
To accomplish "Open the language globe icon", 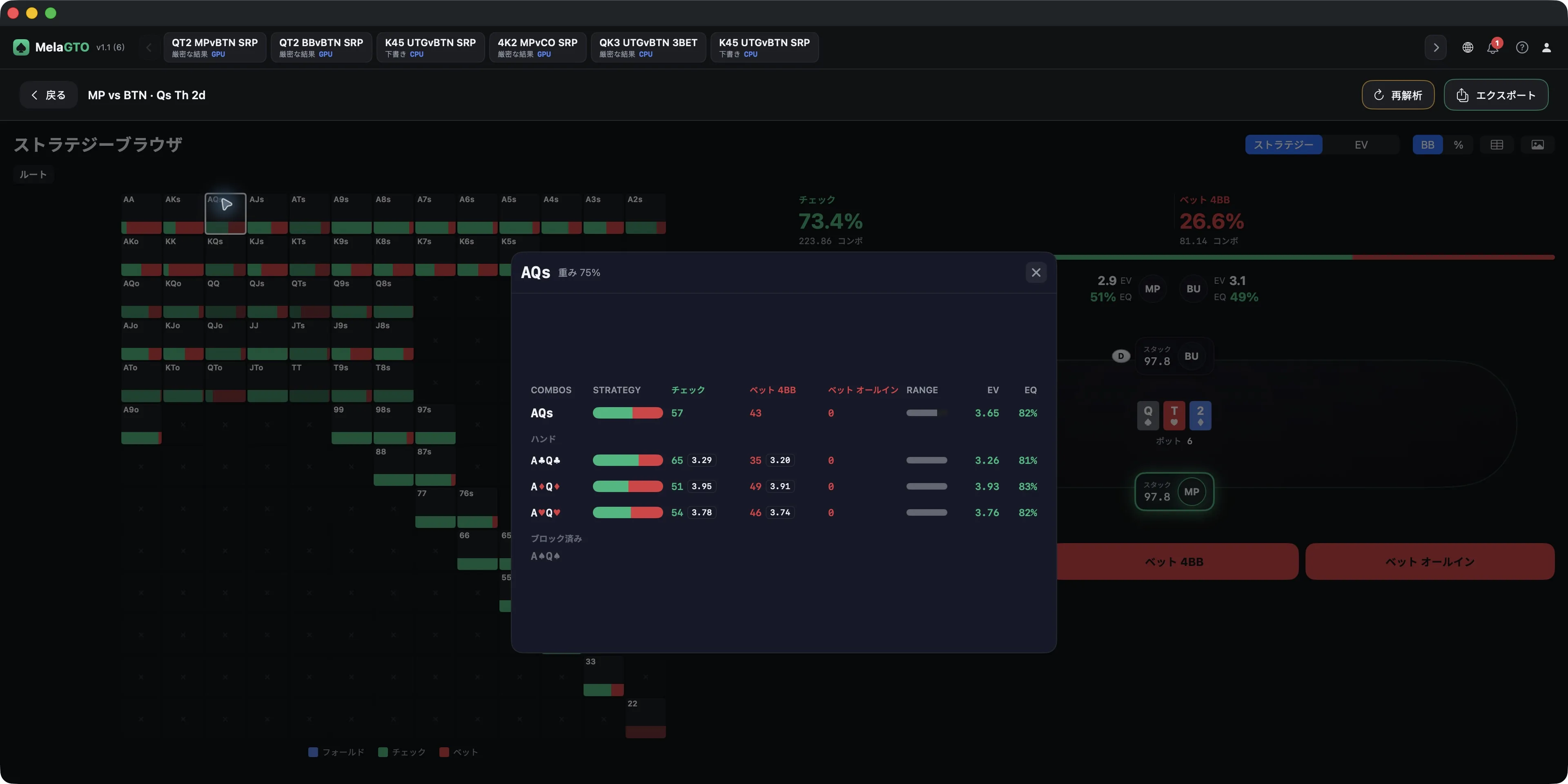I will click(x=1468, y=47).
